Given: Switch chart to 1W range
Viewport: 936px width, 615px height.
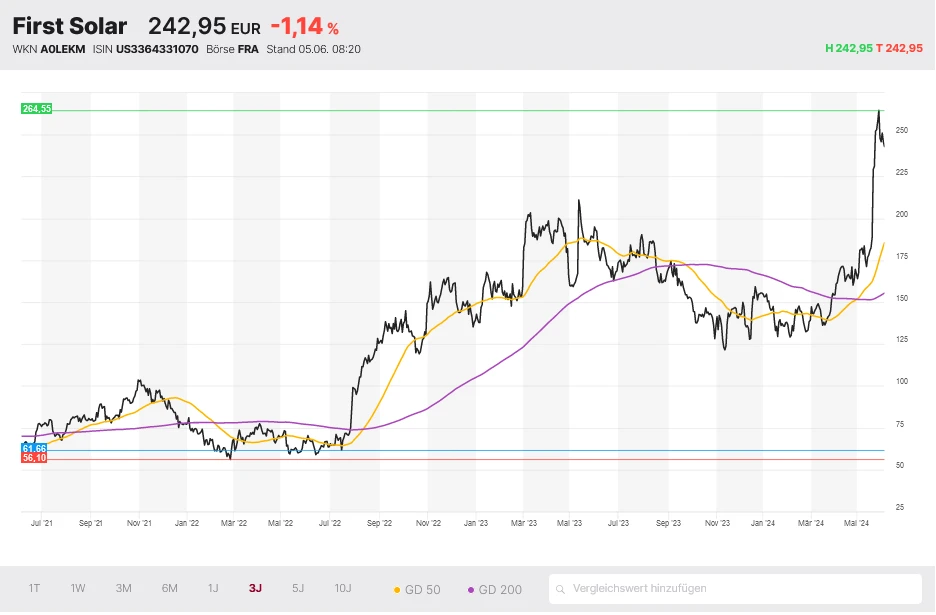Looking at the screenshot, I should (78, 589).
